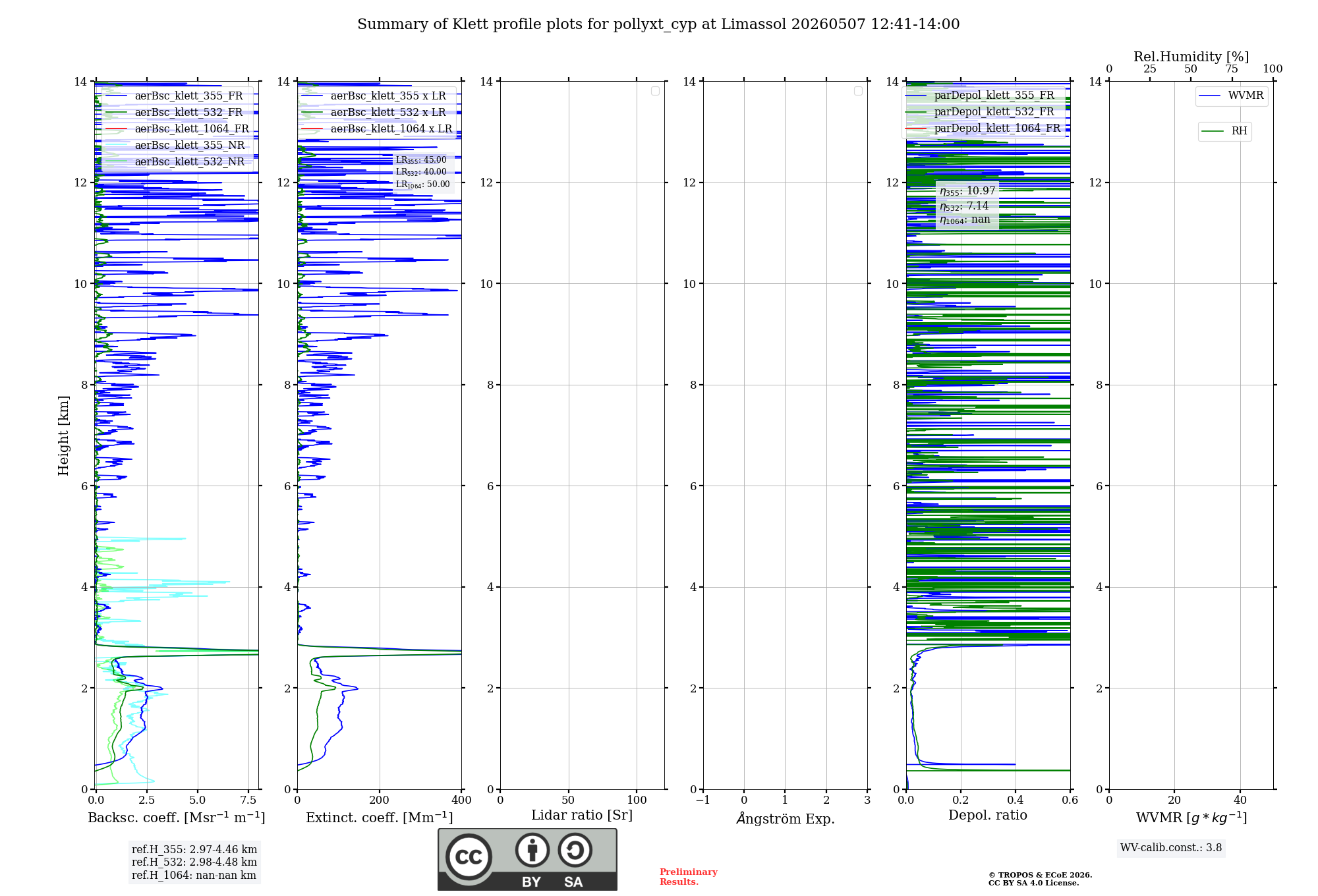Image resolution: width=1318 pixels, height=896 pixels.
Task: Click the 7.5 tick label on backscatter axis
Action: pyautogui.click(x=248, y=800)
